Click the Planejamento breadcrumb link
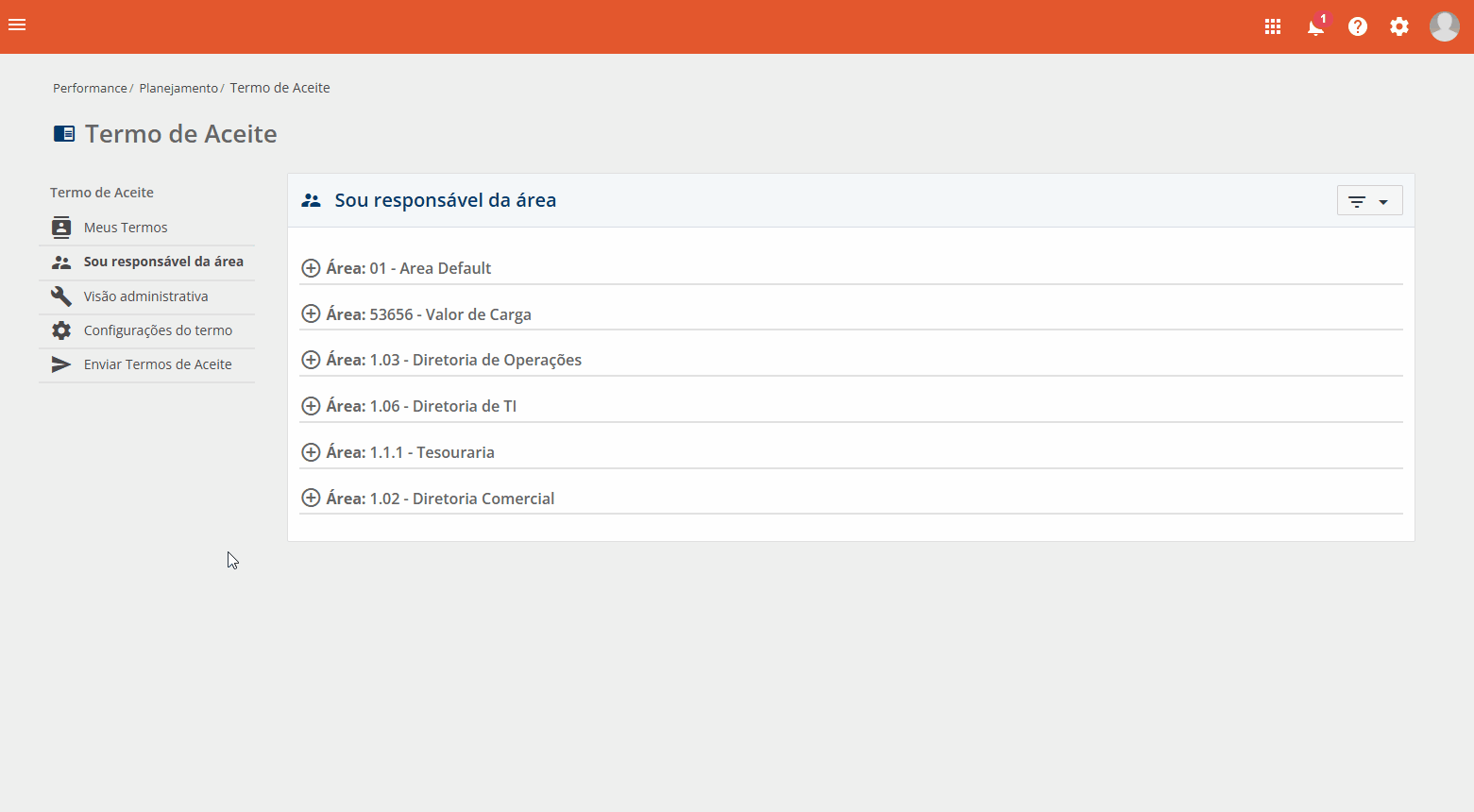 tap(178, 88)
